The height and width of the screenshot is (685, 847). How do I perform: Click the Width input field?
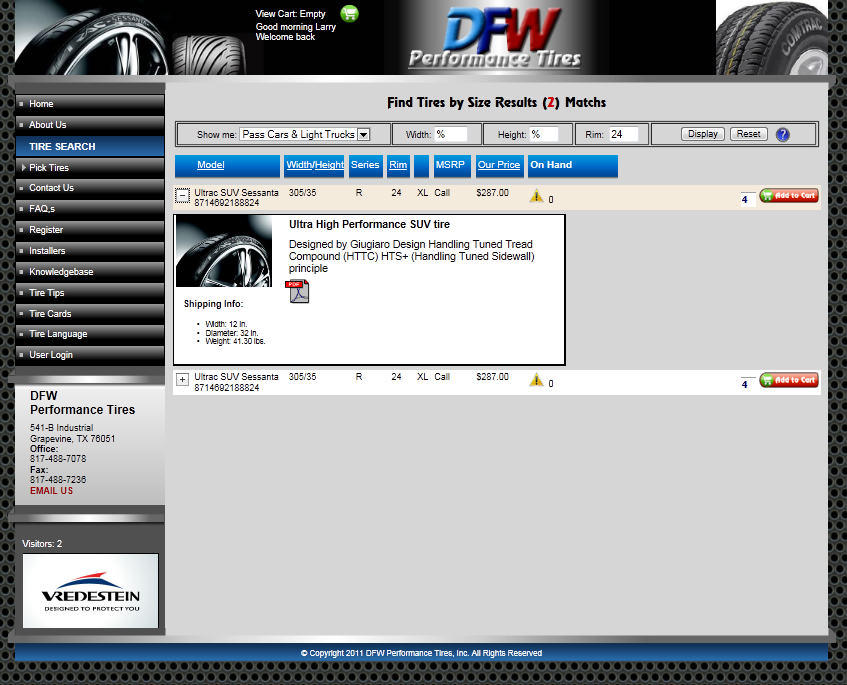pyautogui.click(x=450, y=134)
